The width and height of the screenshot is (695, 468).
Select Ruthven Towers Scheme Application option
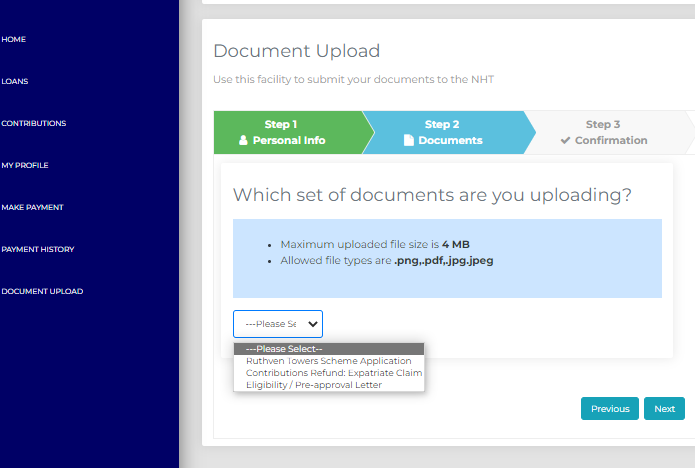coord(328,361)
